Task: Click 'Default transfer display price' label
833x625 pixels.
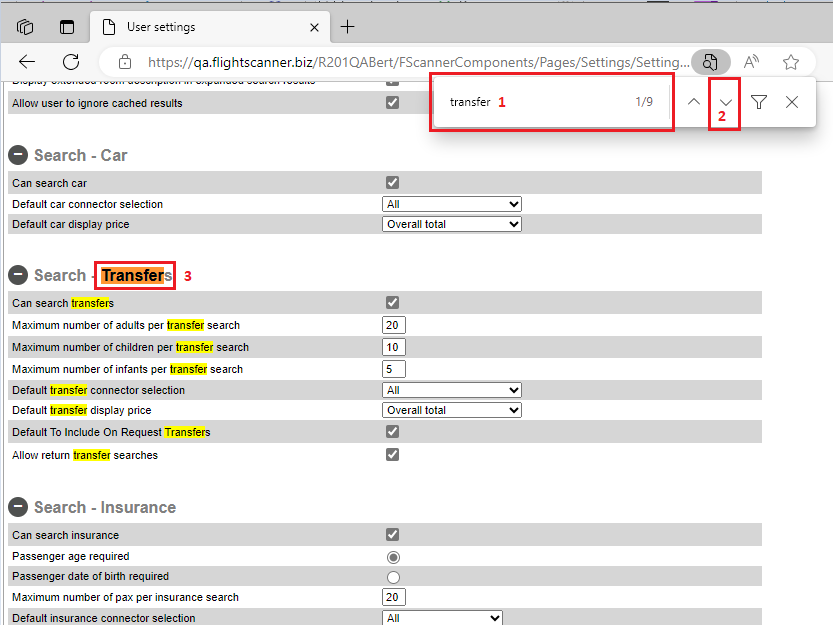Action: click(x=82, y=410)
